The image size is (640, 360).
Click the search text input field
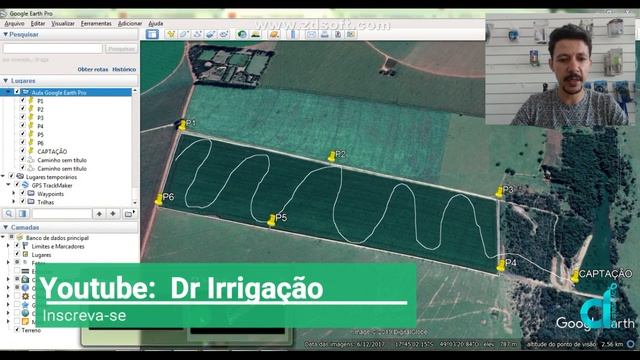click(x=53, y=49)
